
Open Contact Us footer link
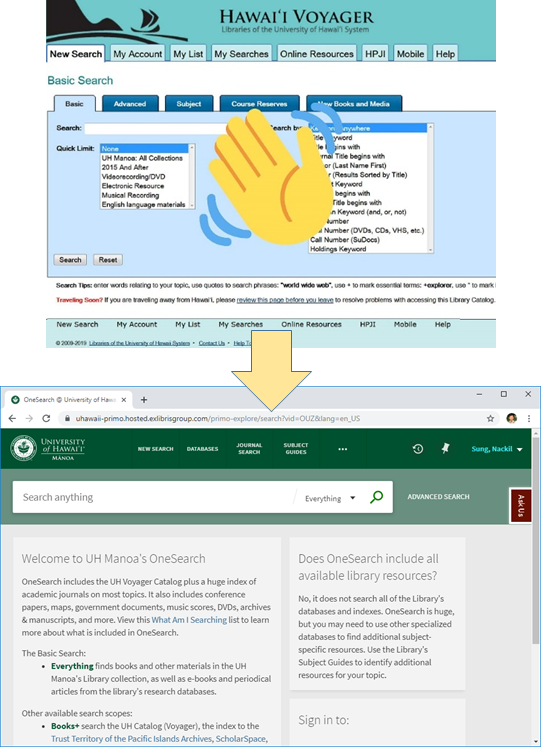pyautogui.click(x=212, y=343)
